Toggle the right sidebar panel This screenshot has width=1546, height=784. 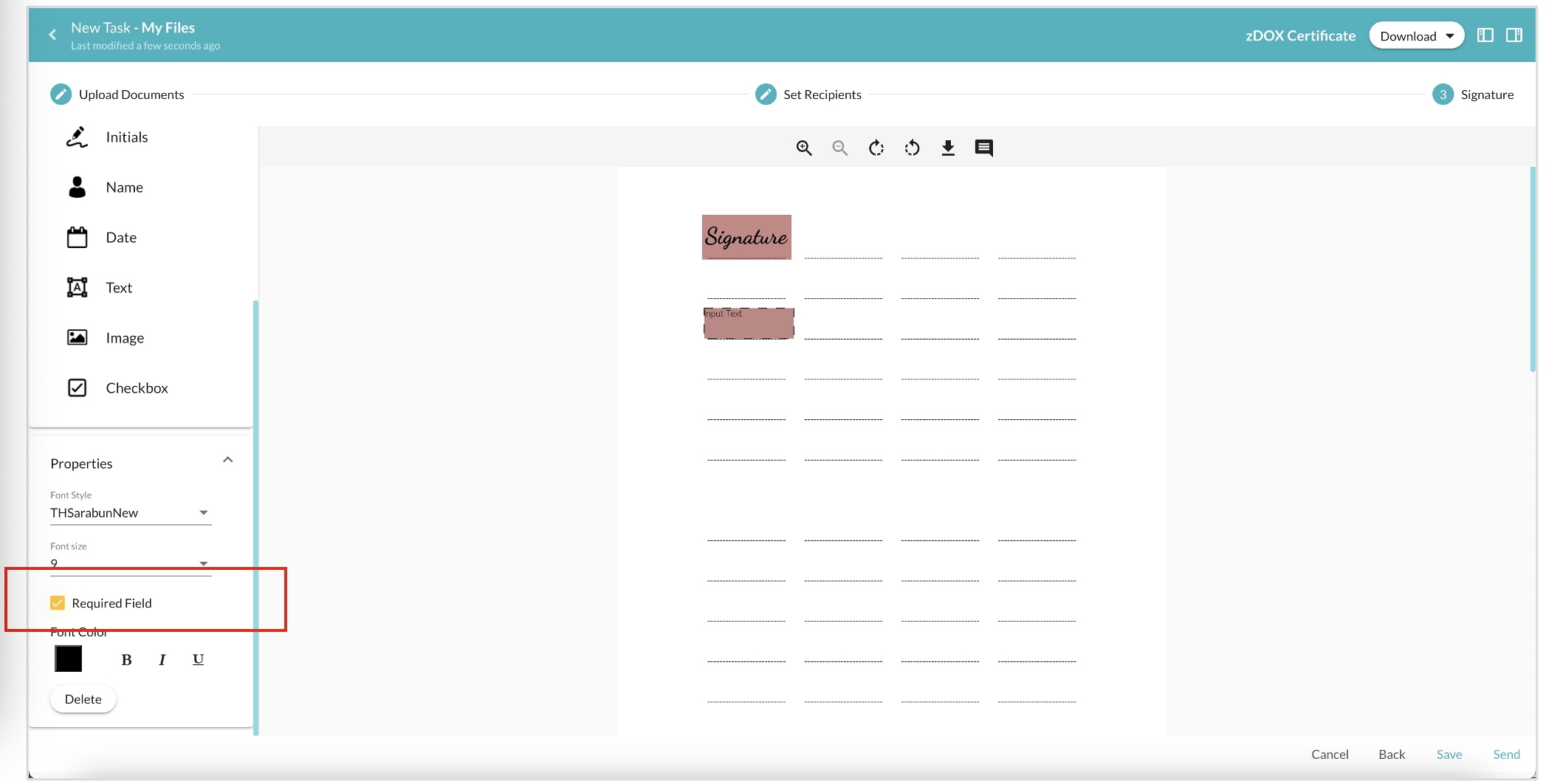tap(1514, 35)
